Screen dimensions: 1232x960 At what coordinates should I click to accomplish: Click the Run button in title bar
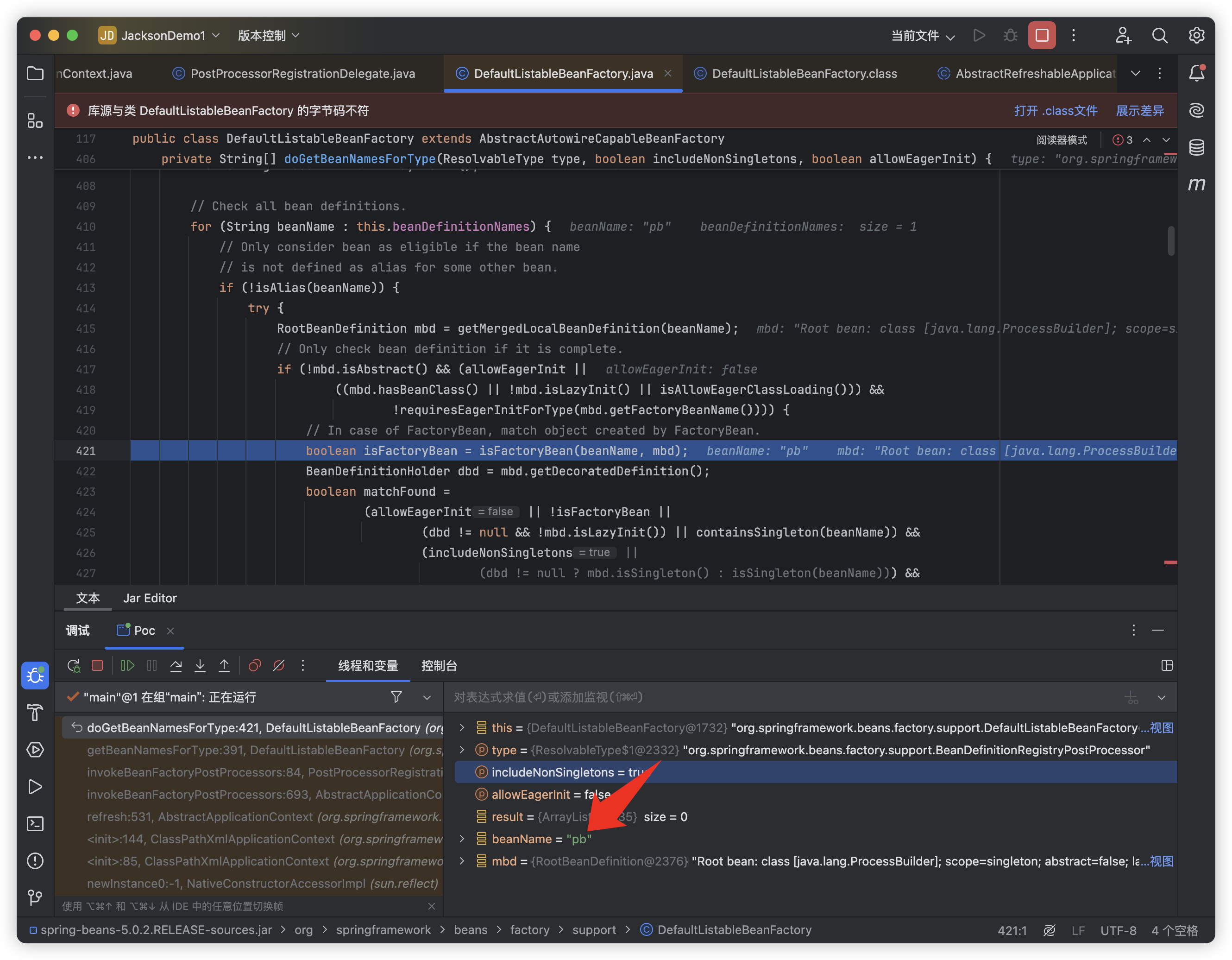point(979,35)
